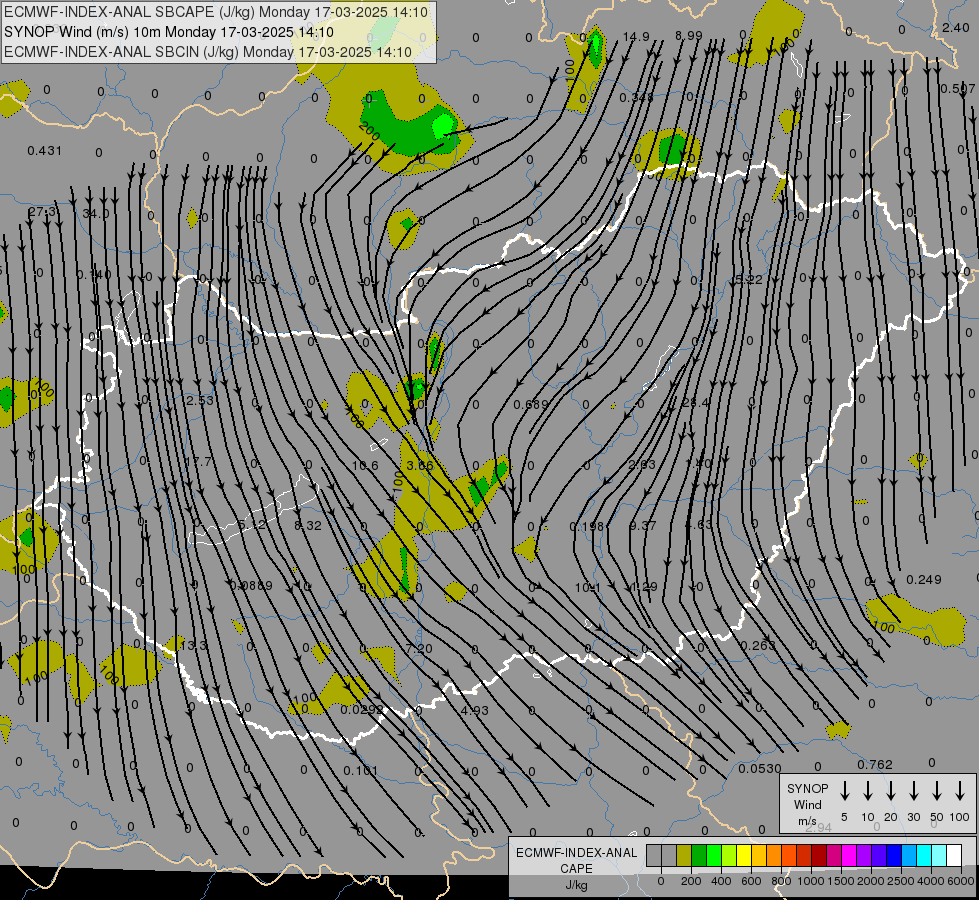Select the white swatch on the CAPE scale
The height and width of the screenshot is (900, 979).
954,856
